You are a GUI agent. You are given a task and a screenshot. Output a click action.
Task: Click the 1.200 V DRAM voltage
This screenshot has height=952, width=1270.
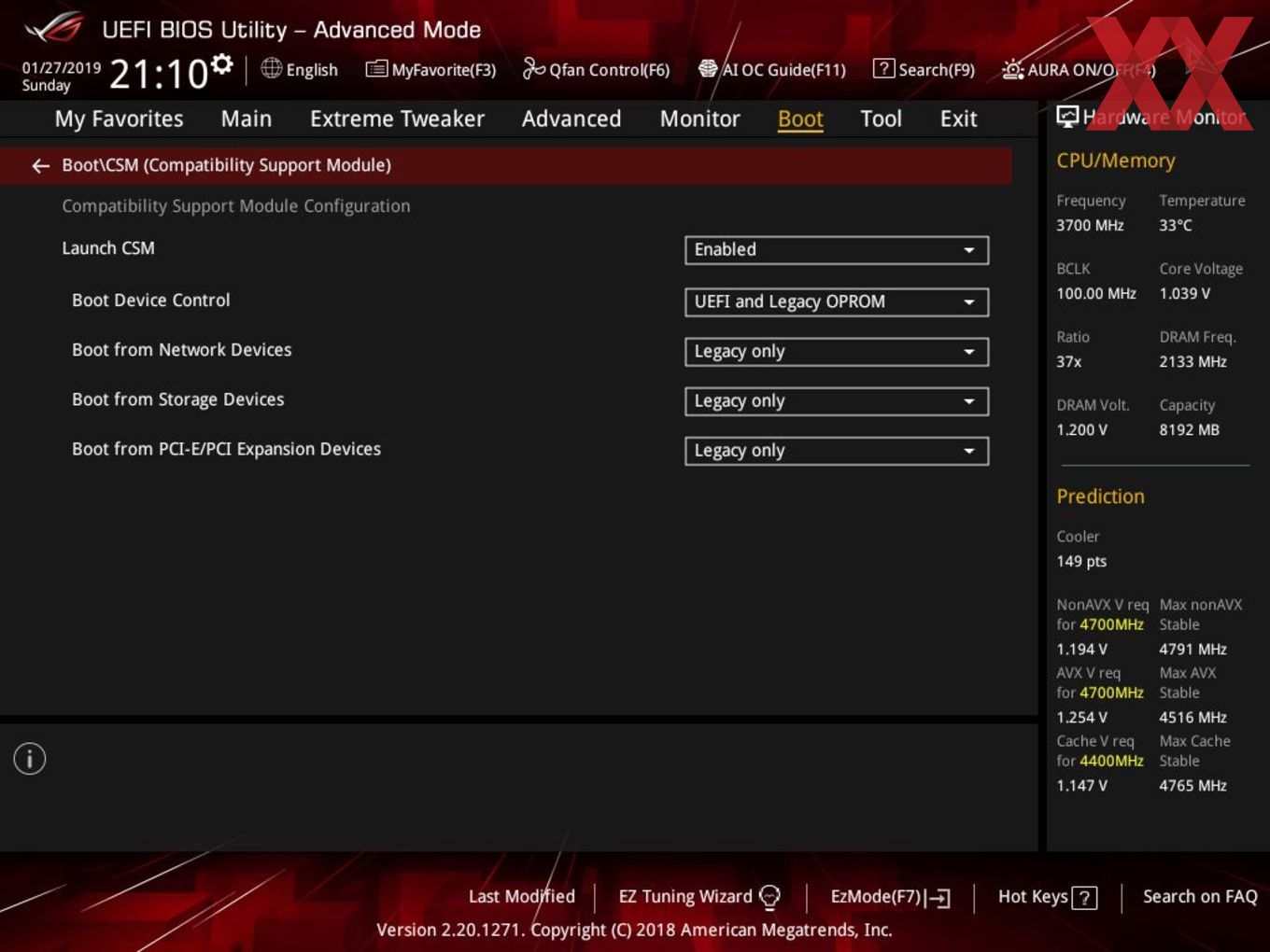(x=1081, y=430)
